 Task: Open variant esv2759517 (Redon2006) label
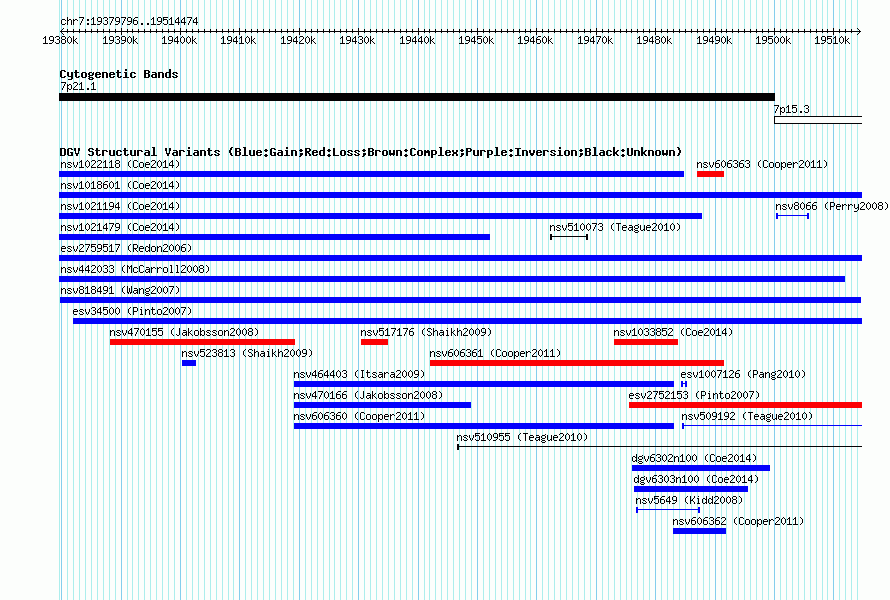(126, 248)
